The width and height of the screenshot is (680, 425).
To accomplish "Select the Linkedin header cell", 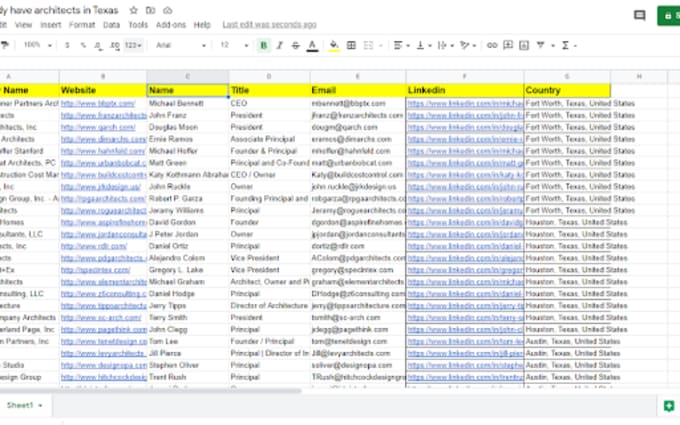I will pyautogui.click(x=464, y=90).
